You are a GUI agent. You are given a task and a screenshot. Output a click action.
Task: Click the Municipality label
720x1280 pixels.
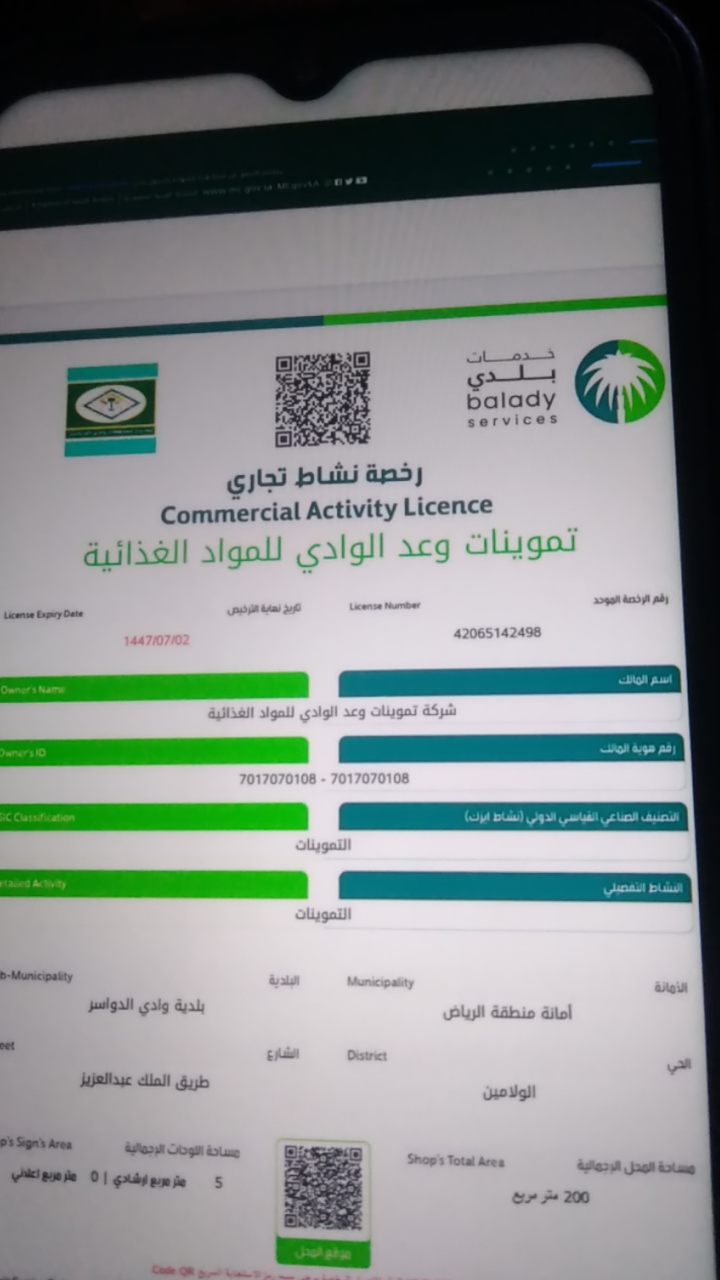coord(380,982)
